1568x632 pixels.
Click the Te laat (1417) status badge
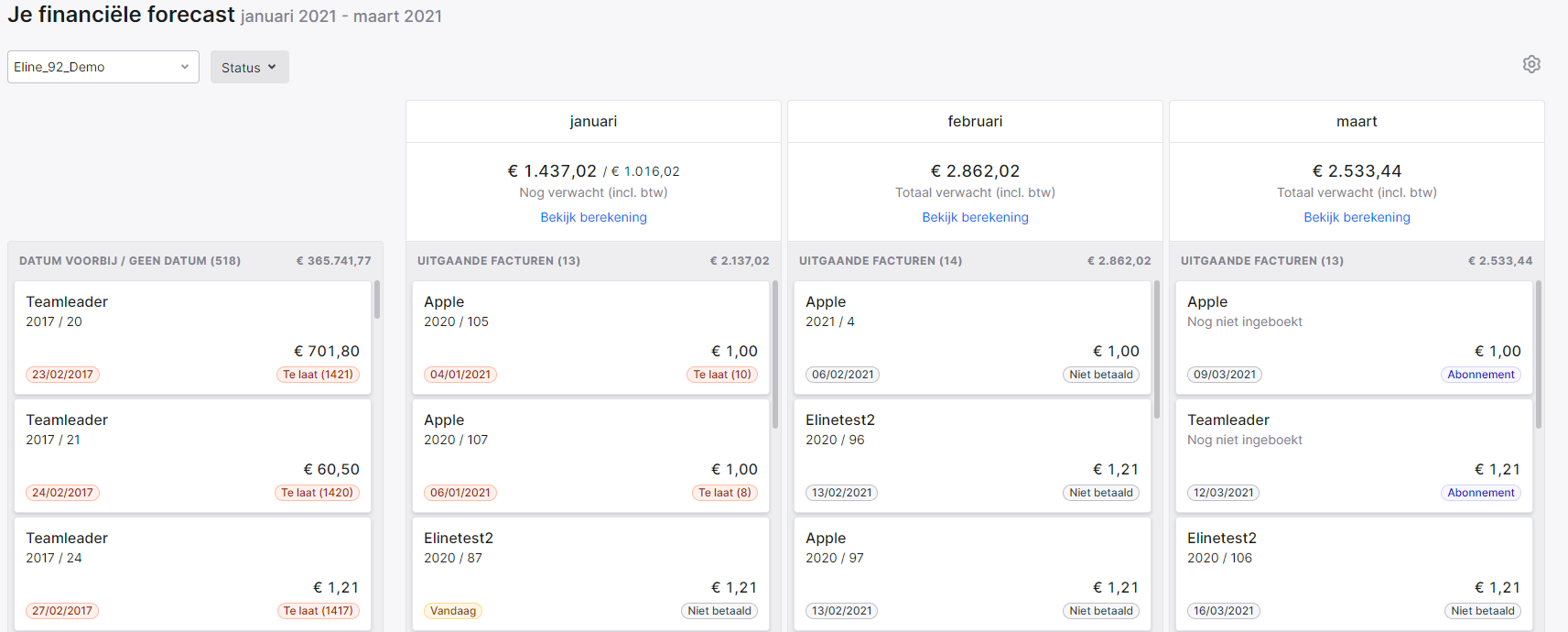318,611
